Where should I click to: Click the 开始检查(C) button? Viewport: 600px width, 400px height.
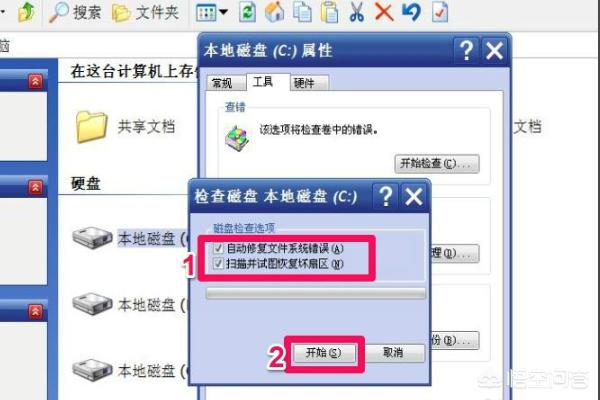pyautogui.click(x=437, y=164)
